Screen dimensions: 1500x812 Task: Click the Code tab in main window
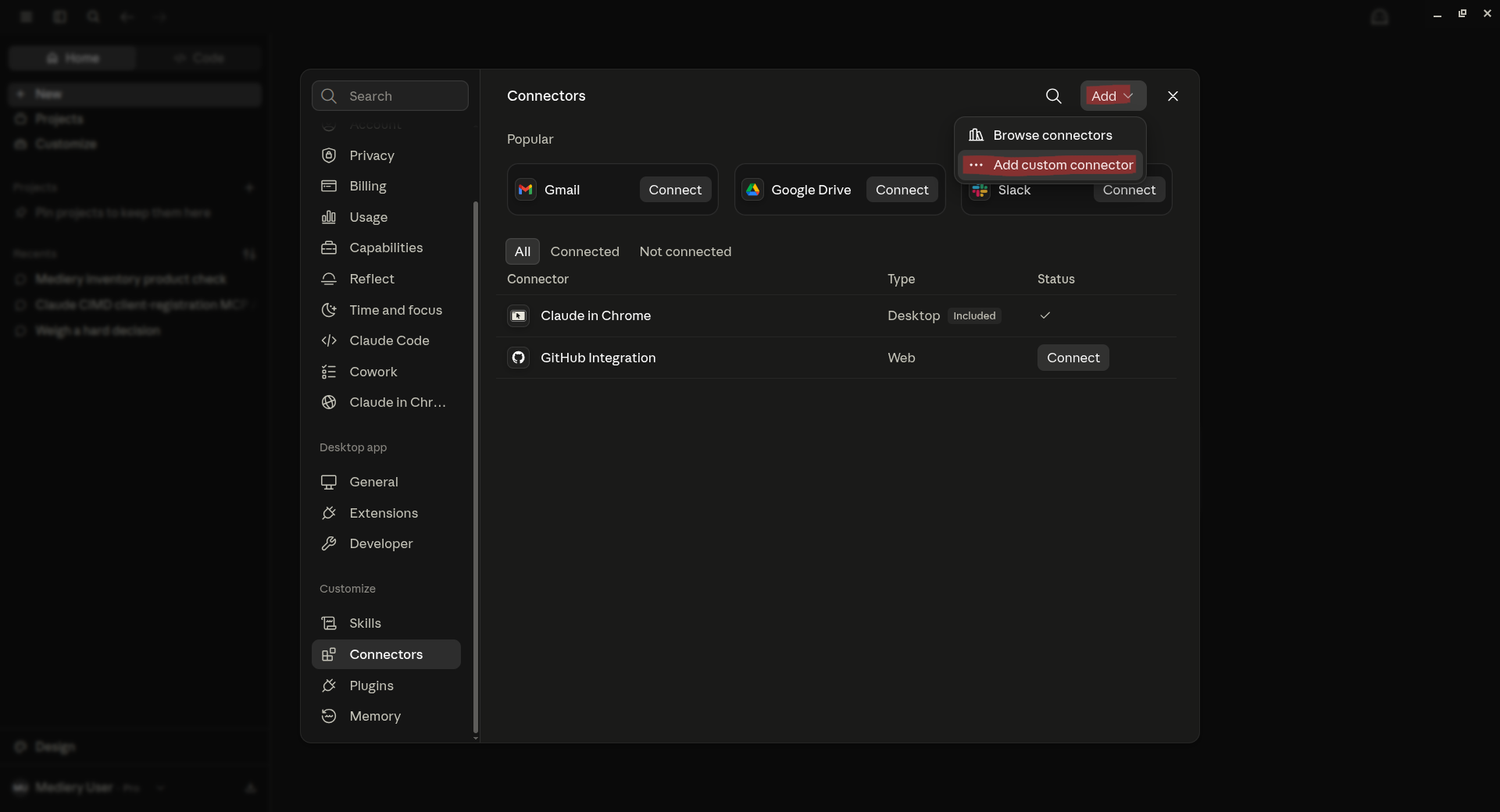coord(198,58)
